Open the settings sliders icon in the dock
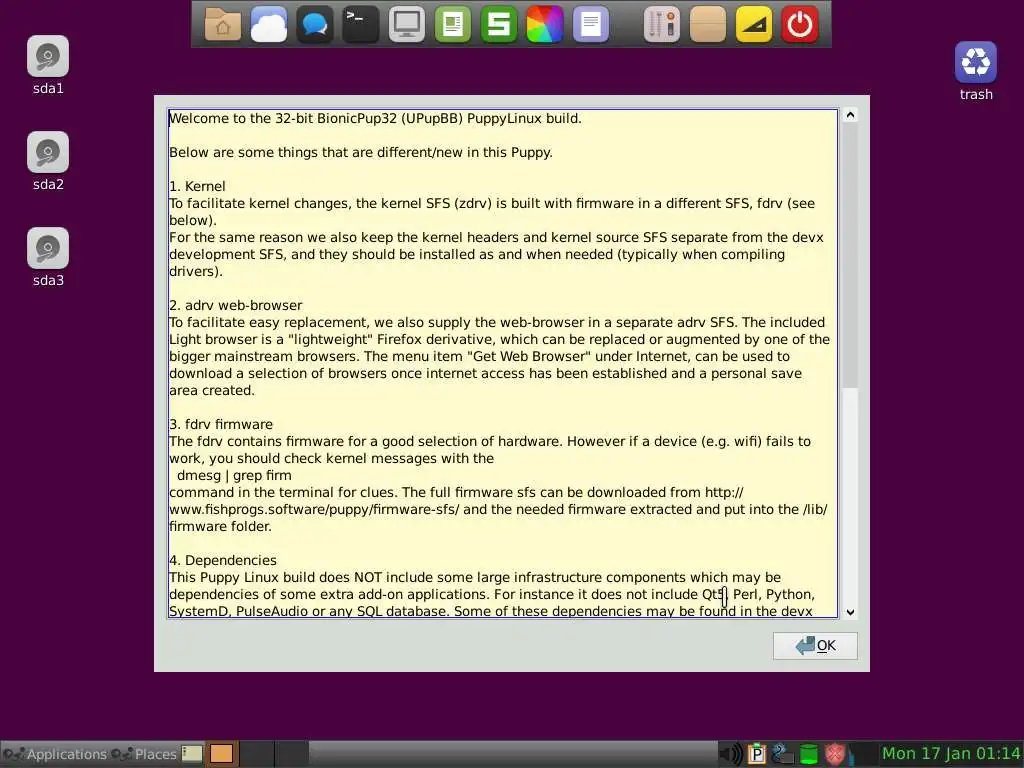 (662, 25)
